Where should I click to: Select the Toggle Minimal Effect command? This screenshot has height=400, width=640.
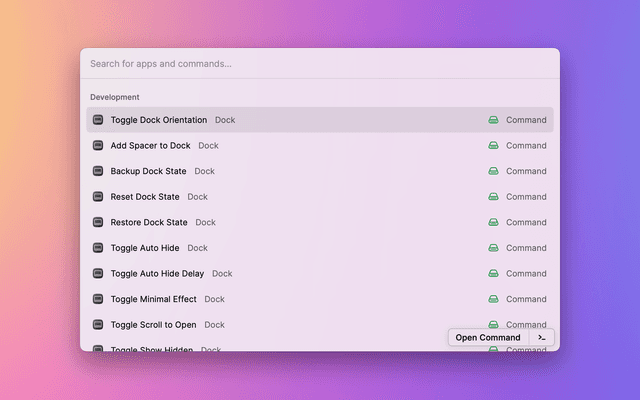coord(153,299)
